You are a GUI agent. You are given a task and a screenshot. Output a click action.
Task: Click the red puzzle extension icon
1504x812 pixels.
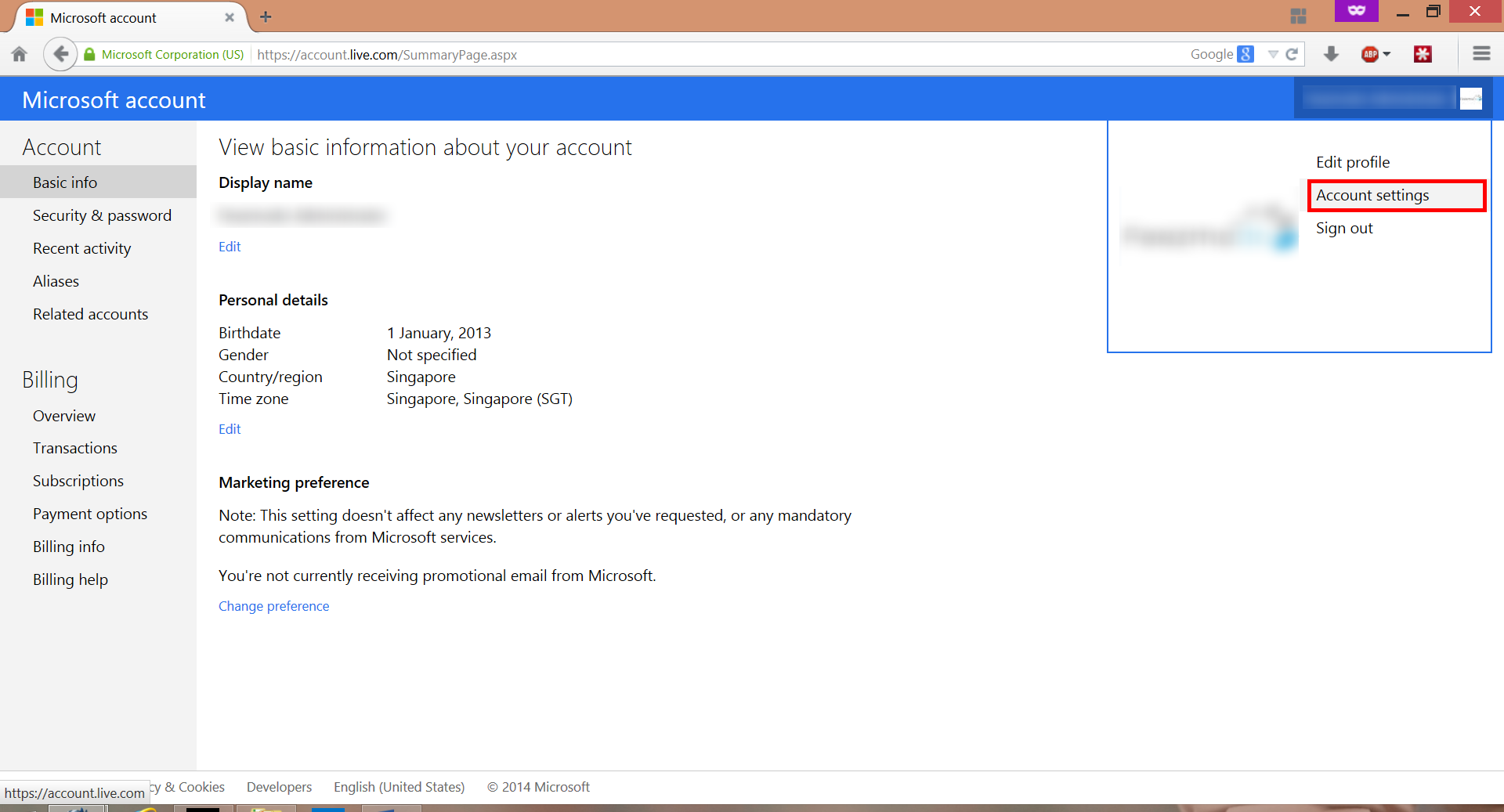tap(1423, 54)
